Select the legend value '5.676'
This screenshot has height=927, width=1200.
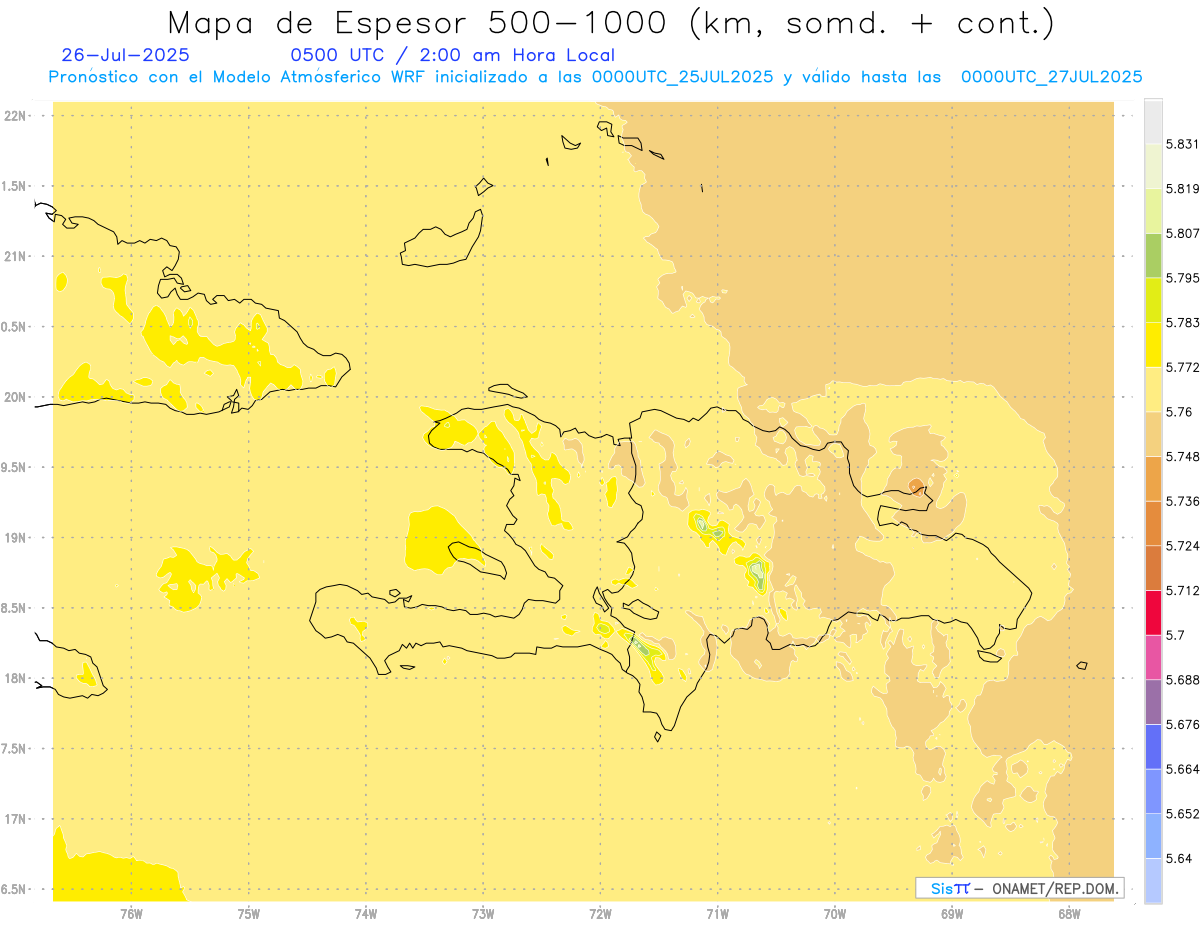[x=1182, y=724]
